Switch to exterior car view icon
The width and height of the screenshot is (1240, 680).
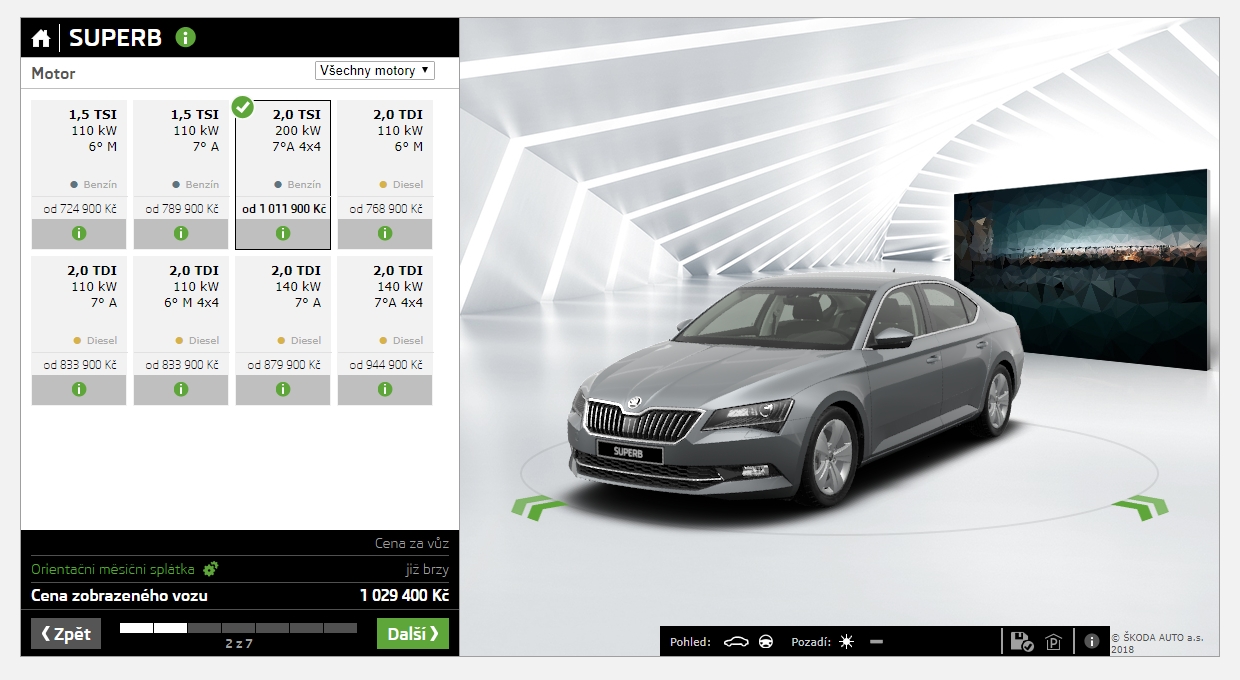pos(736,642)
